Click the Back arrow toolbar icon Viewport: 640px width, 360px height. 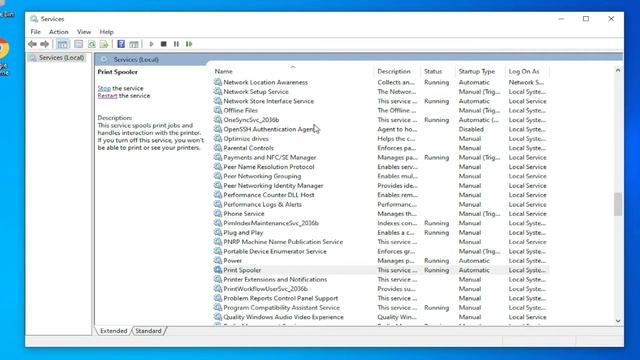click(x=32, y=44)
